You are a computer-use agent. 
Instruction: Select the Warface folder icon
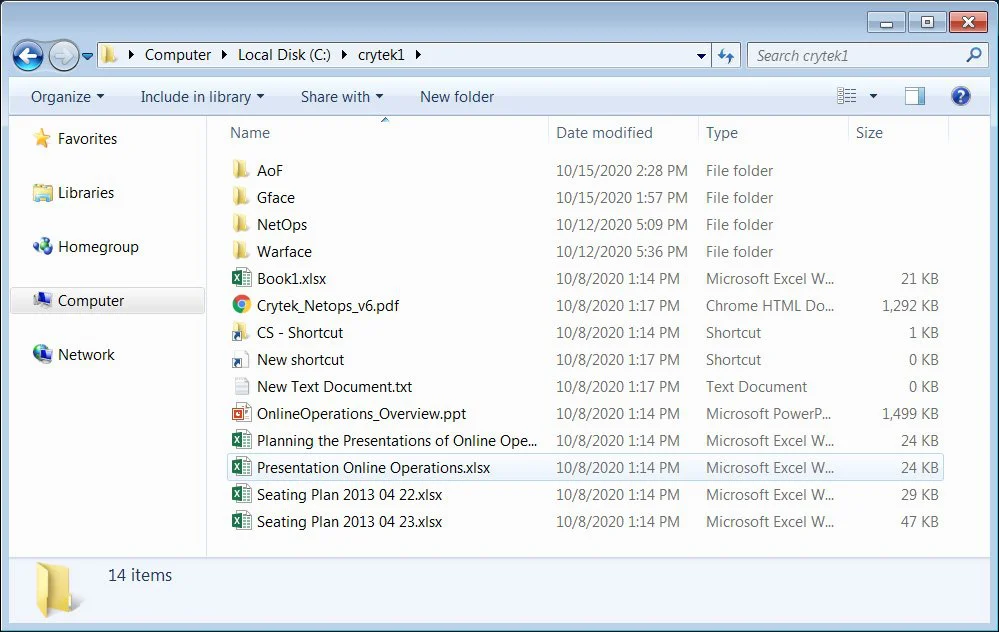[241, 251]
